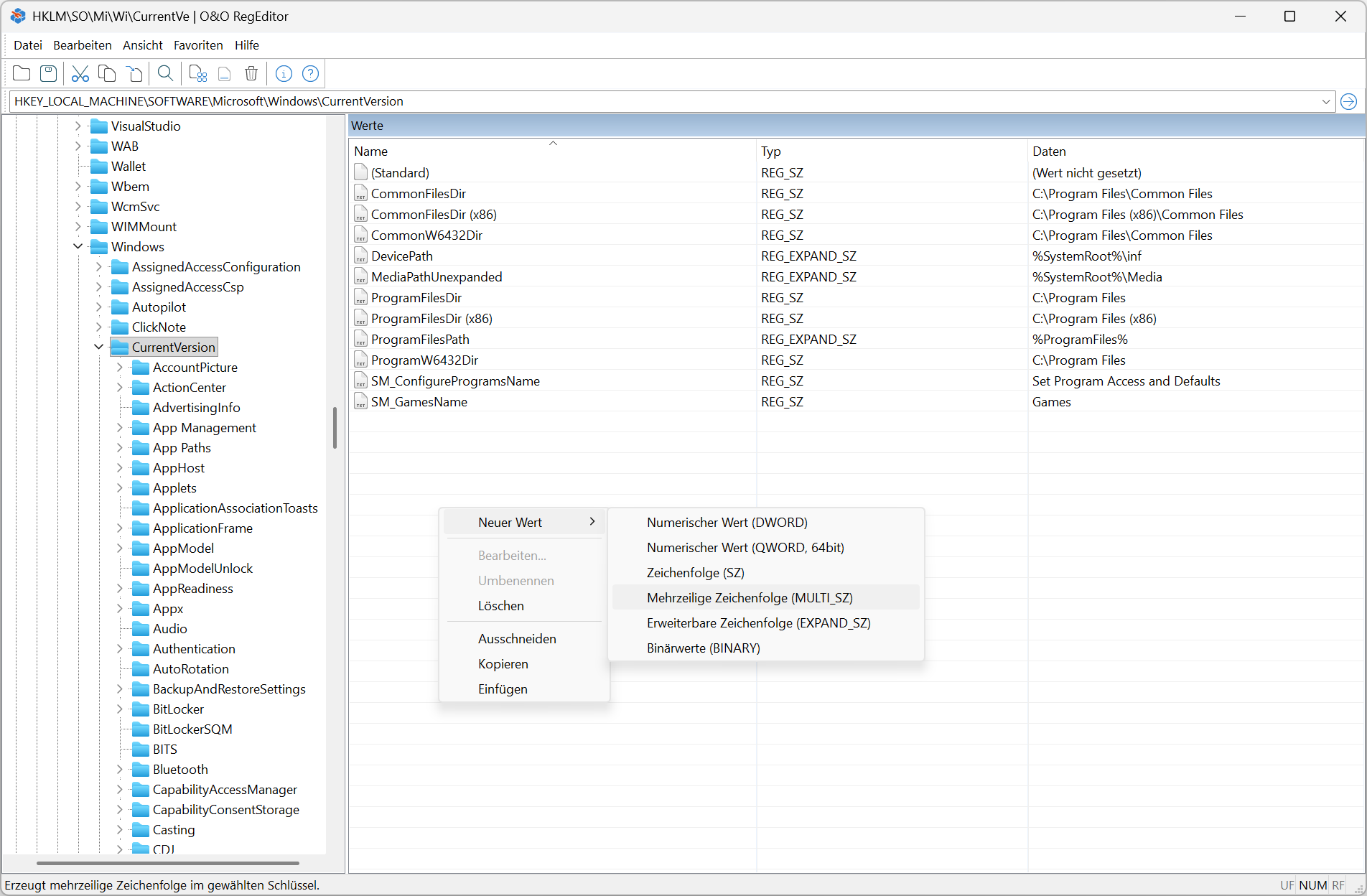The height and width of the screenshot is (896, 1367).
Task: Choose Erweiterbare Zeichenfolge (EXPAND_SZ)
Action: pos(765,623)
